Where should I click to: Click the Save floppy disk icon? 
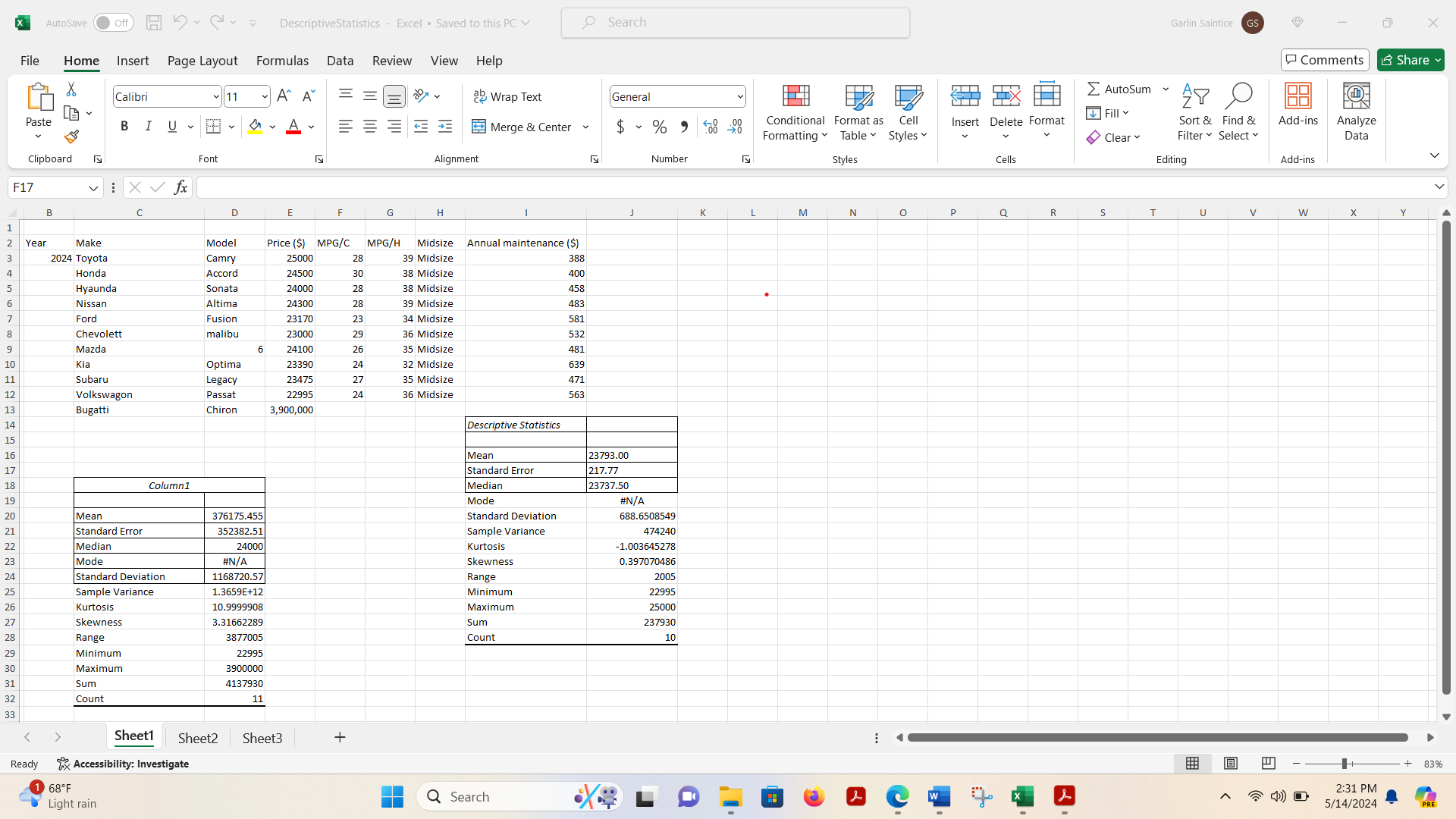[x=154, y=23]
